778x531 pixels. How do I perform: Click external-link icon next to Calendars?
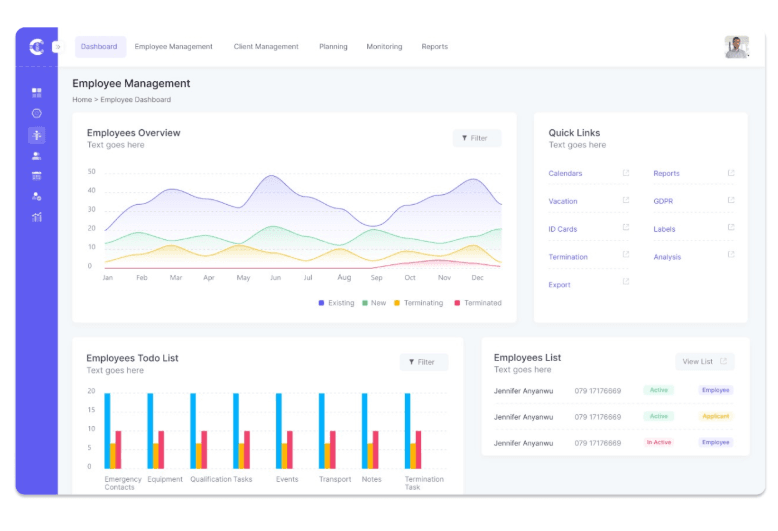pos(626,173)
